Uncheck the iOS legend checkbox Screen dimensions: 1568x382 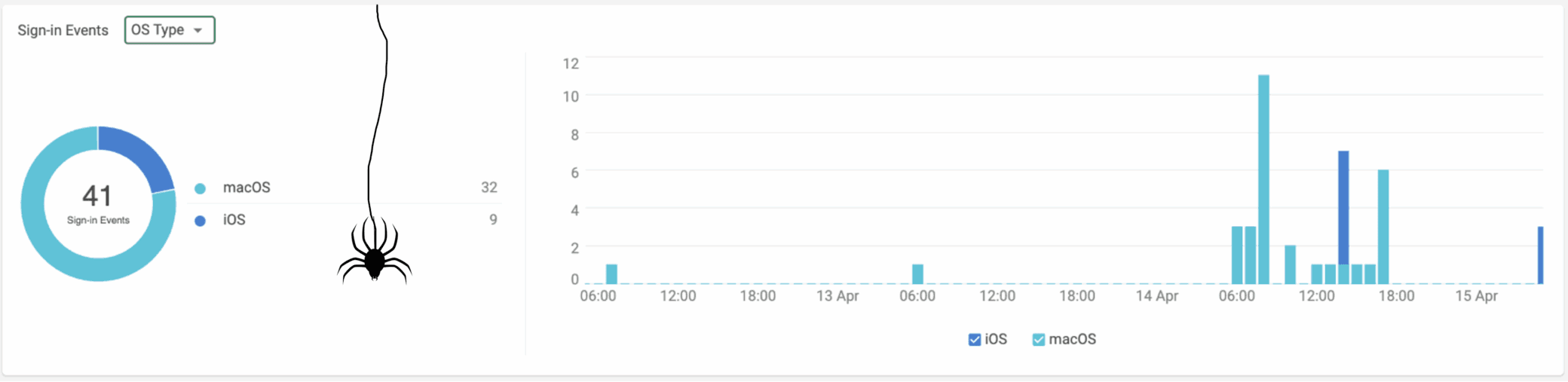pos(974,340)
